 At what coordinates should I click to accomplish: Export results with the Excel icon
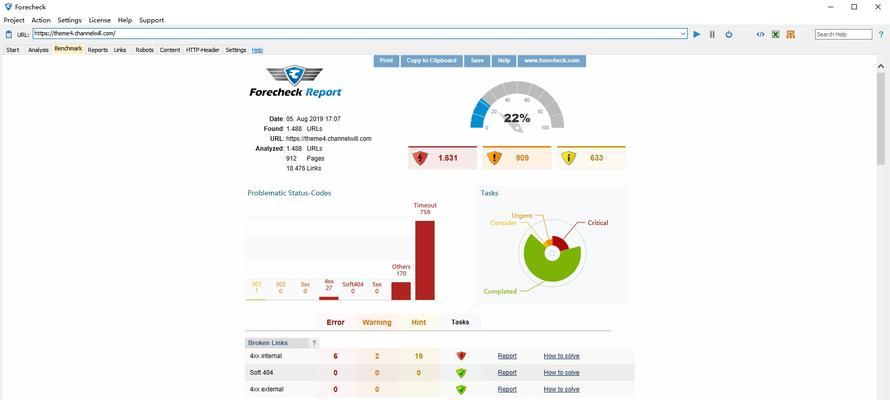click(775, 34)
